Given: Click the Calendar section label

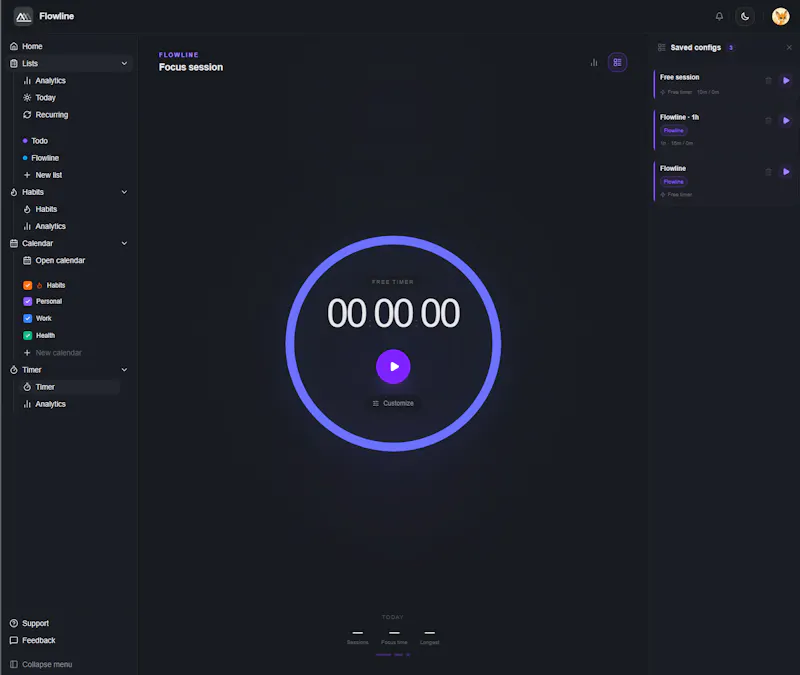Looking at the screenshot, I should pyautogui.click(x=38, y=243).
